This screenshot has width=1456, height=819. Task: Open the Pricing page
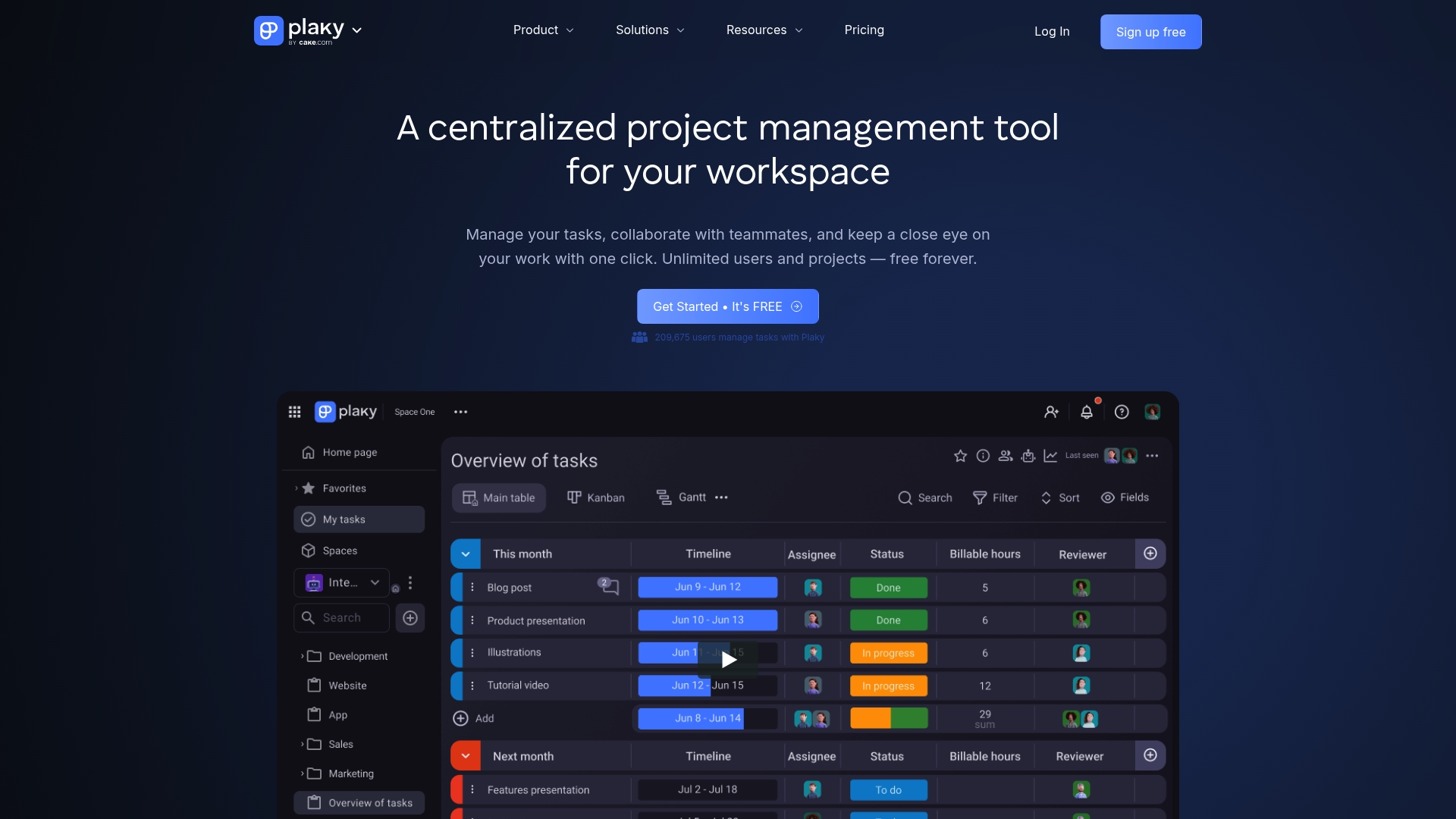[x=864, y=30]
